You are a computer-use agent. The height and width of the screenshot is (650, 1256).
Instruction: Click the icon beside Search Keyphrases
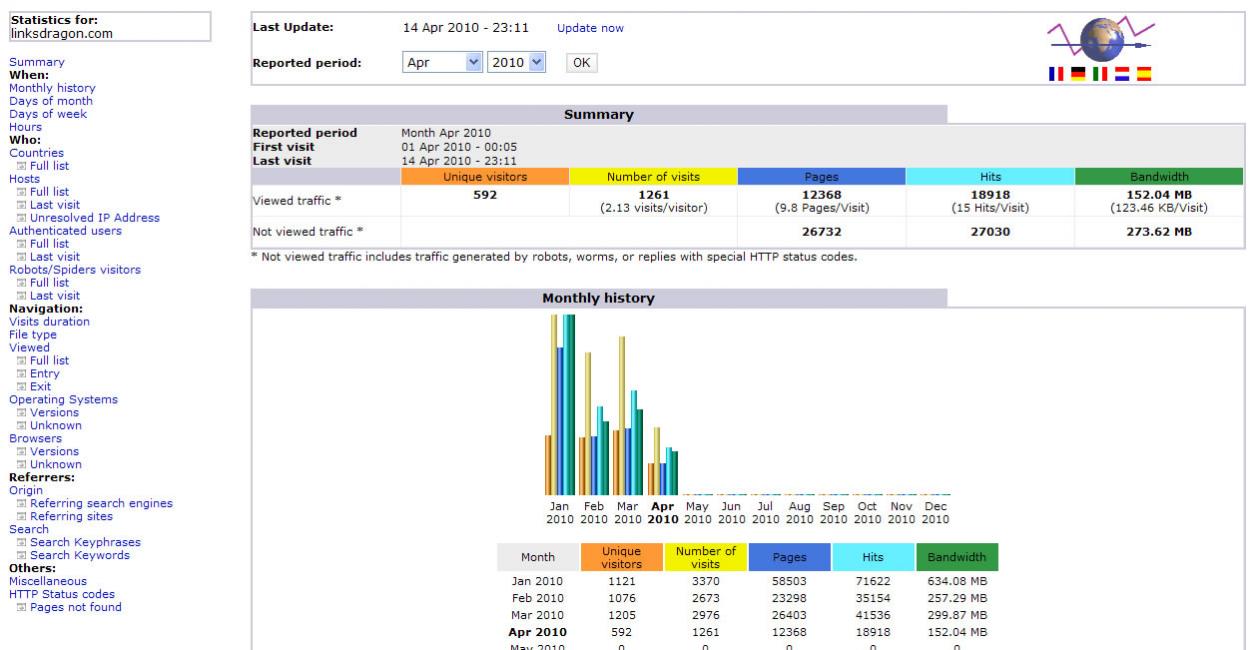pyautogui.click(x=21, y=543)
